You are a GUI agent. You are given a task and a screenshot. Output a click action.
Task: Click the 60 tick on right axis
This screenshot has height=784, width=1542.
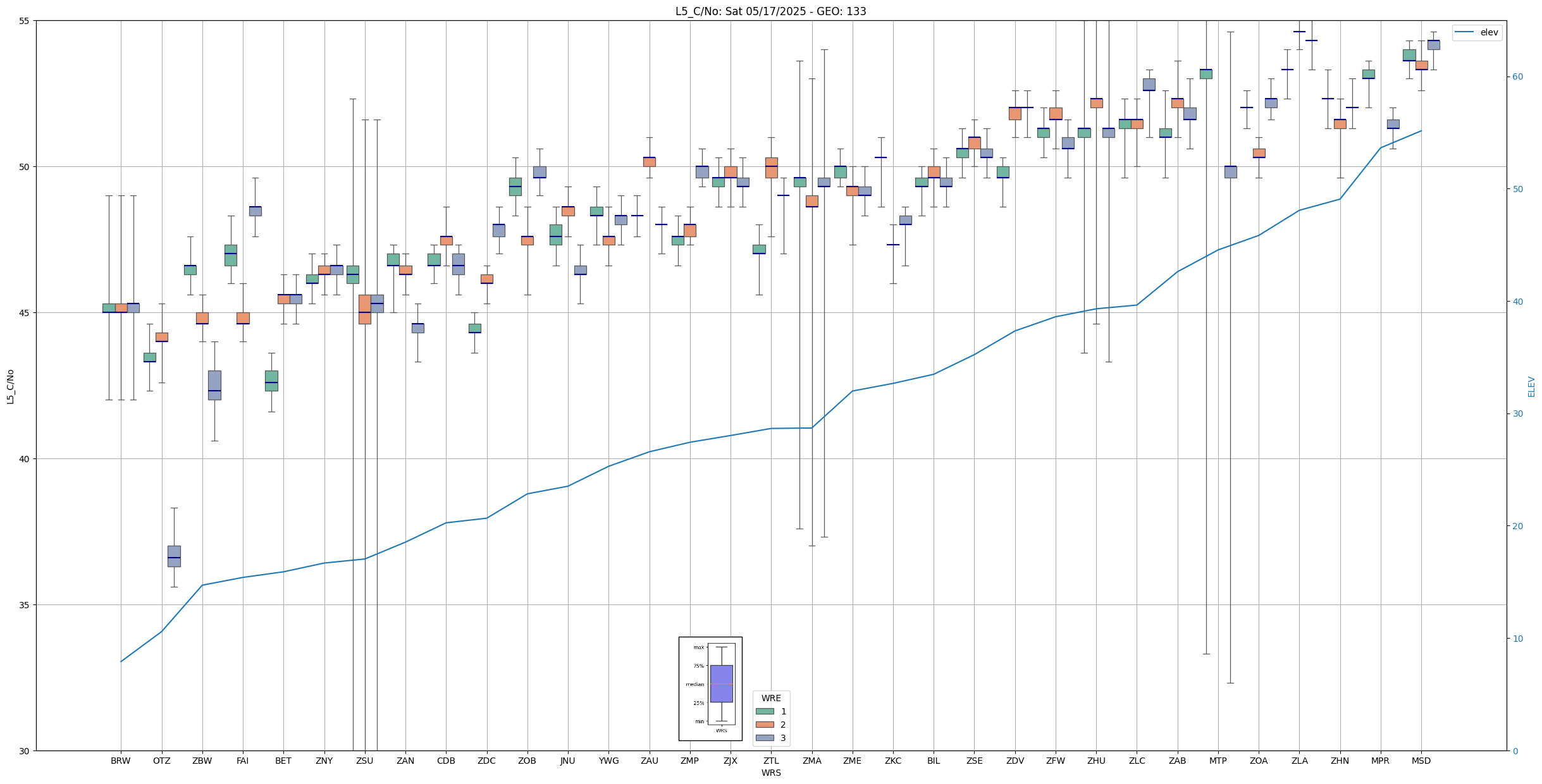tap(1517, 77)
